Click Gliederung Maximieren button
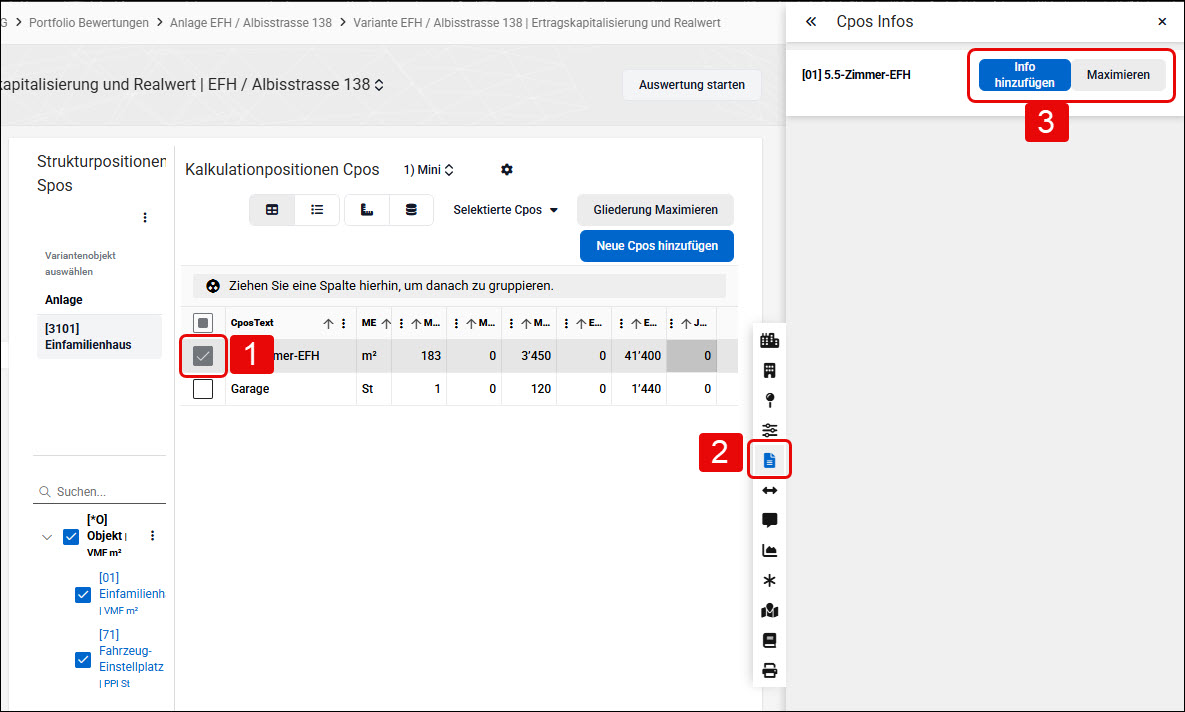 point(655,210)
